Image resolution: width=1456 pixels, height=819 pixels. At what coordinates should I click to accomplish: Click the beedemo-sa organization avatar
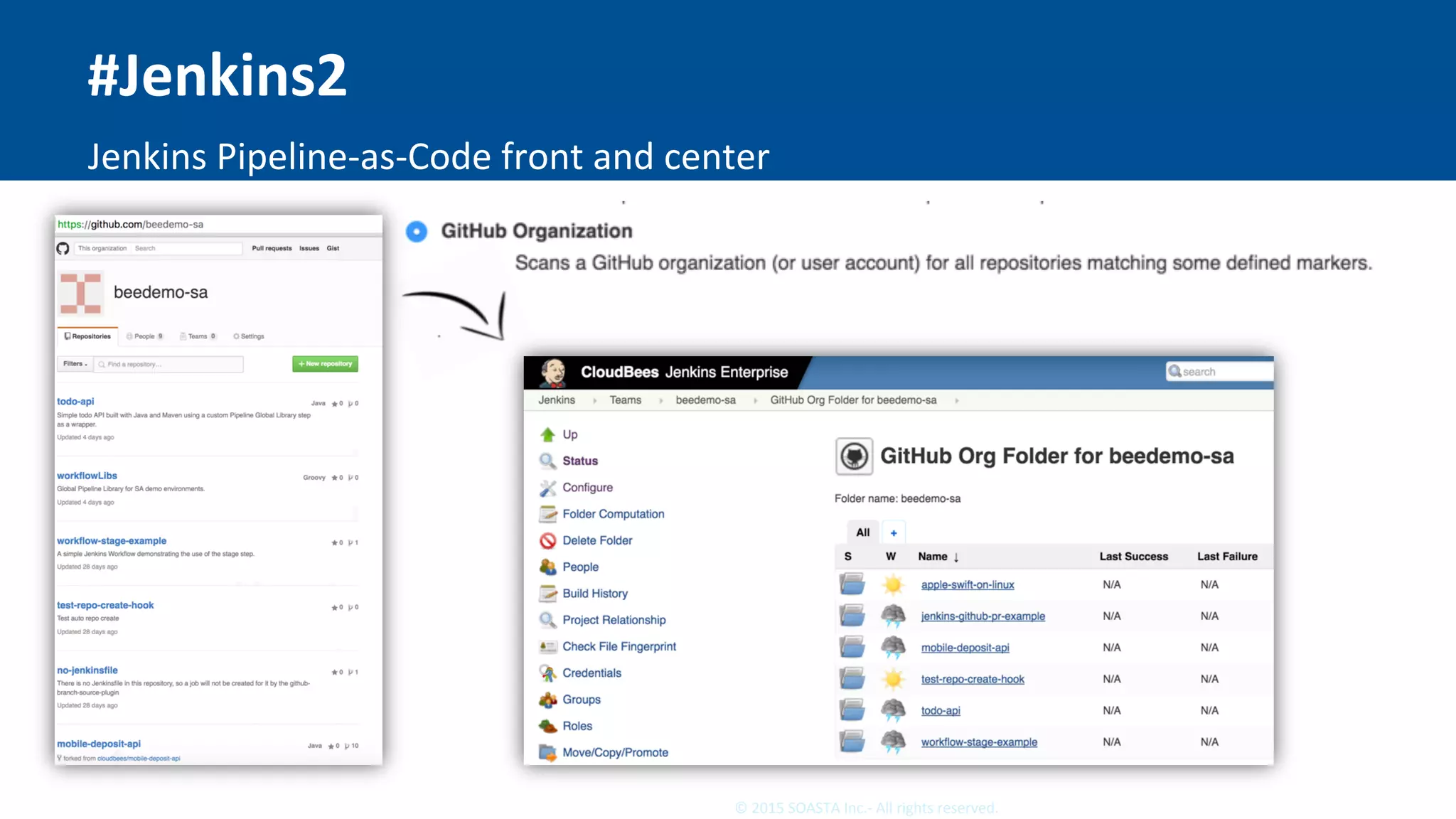[80, 293]
